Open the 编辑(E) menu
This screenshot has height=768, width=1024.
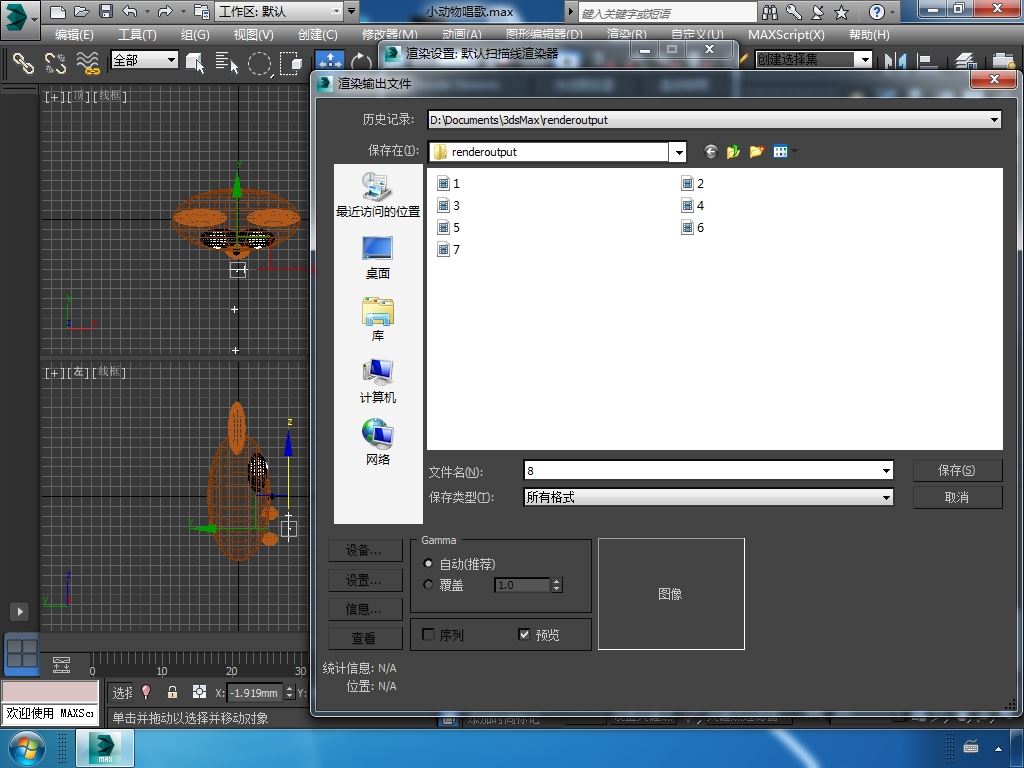(74, 35)
